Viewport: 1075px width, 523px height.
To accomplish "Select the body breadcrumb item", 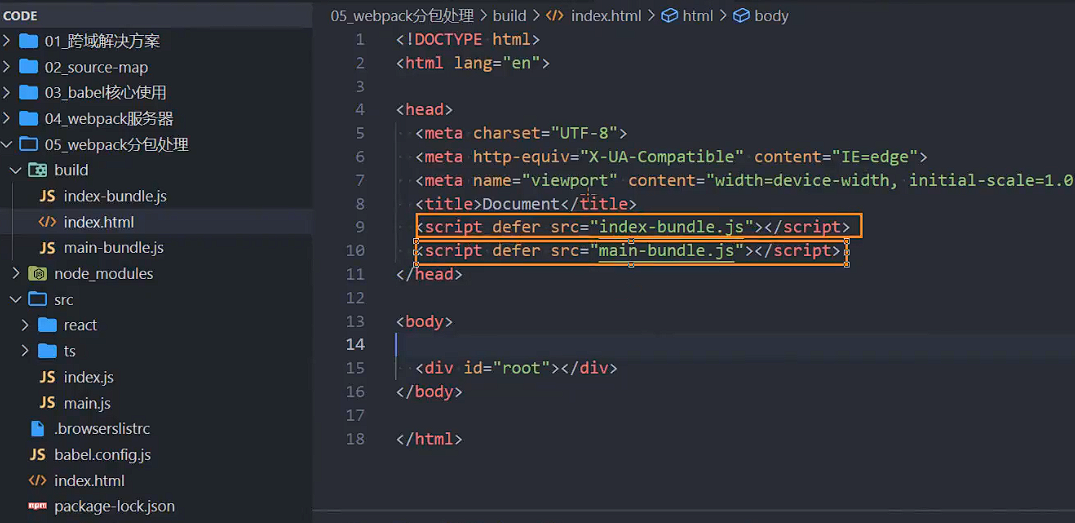I will point(771,16).
